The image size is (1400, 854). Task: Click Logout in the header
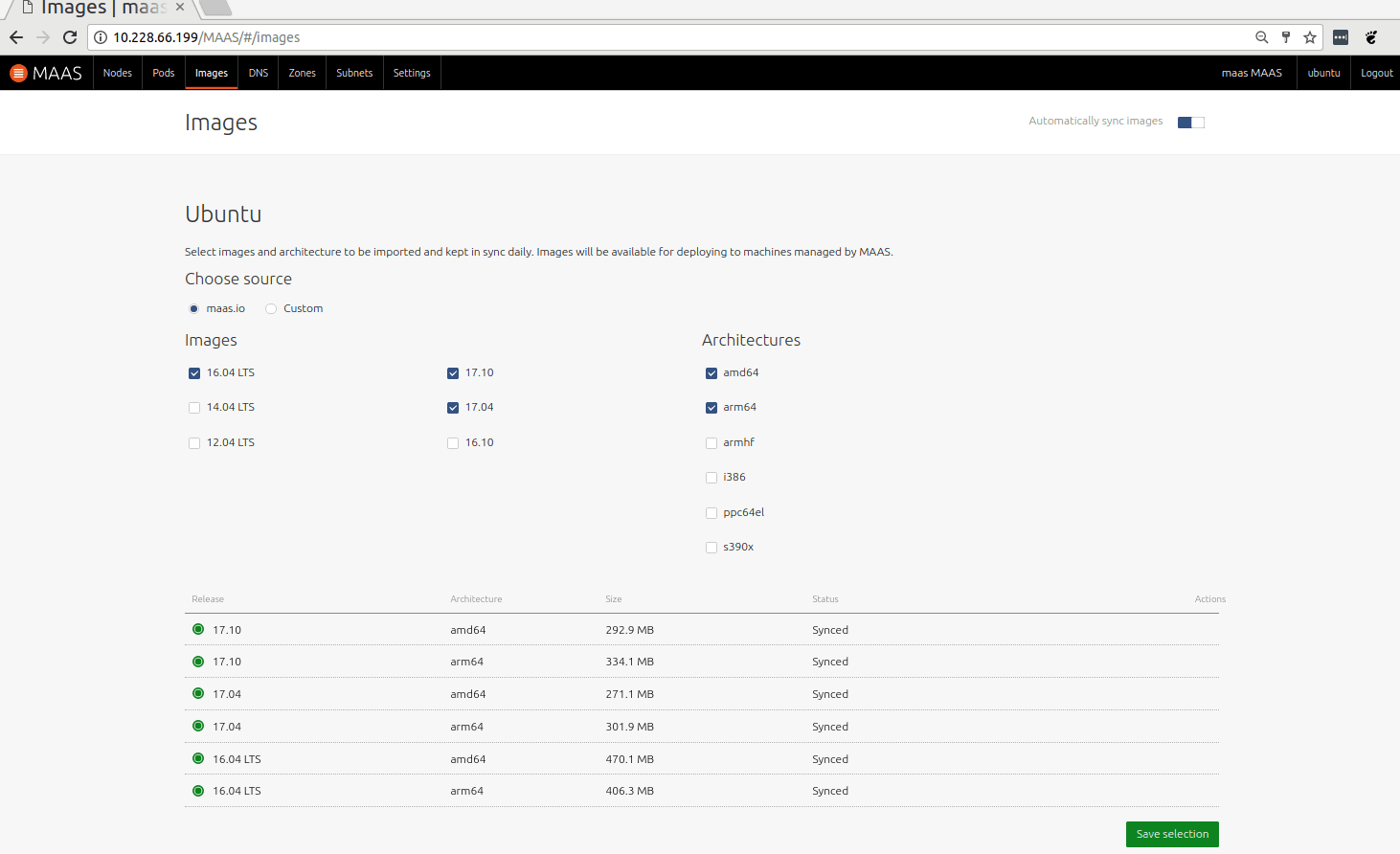click(1377, 73)
